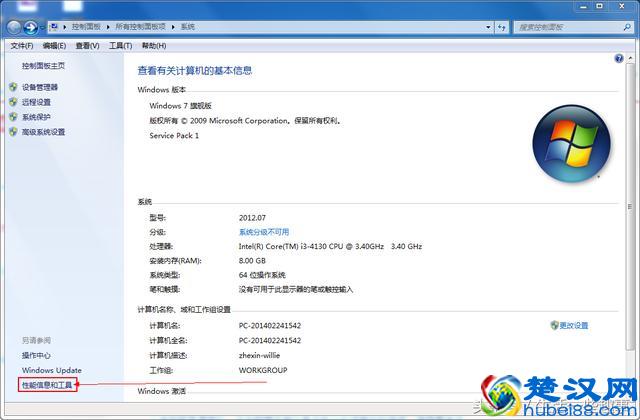This screenshot has height=420, width=640.
Task: Select the Windows 7 旗舰版 edition text
Action: [180, 106]
